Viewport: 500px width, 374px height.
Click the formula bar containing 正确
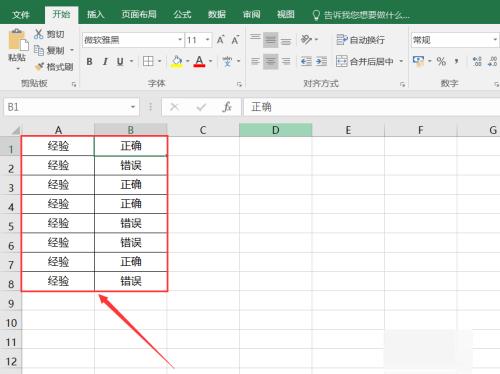(372, 107)
